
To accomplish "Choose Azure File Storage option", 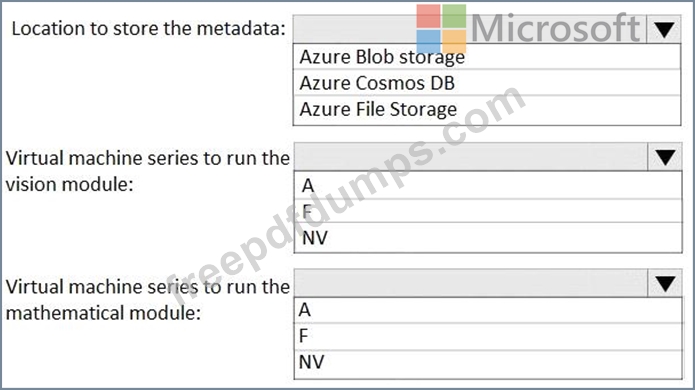I will click(x=487, y=109).
